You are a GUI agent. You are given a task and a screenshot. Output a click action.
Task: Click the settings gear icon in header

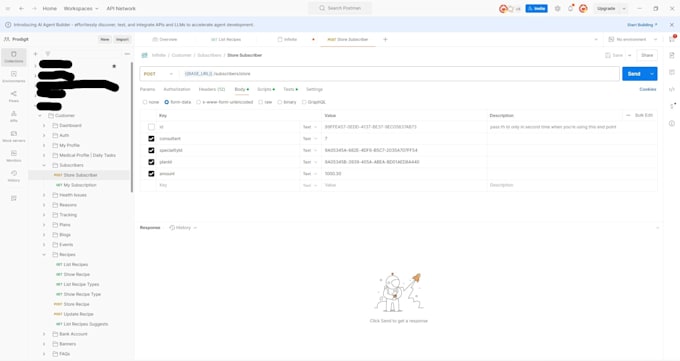tap(558, 8)
